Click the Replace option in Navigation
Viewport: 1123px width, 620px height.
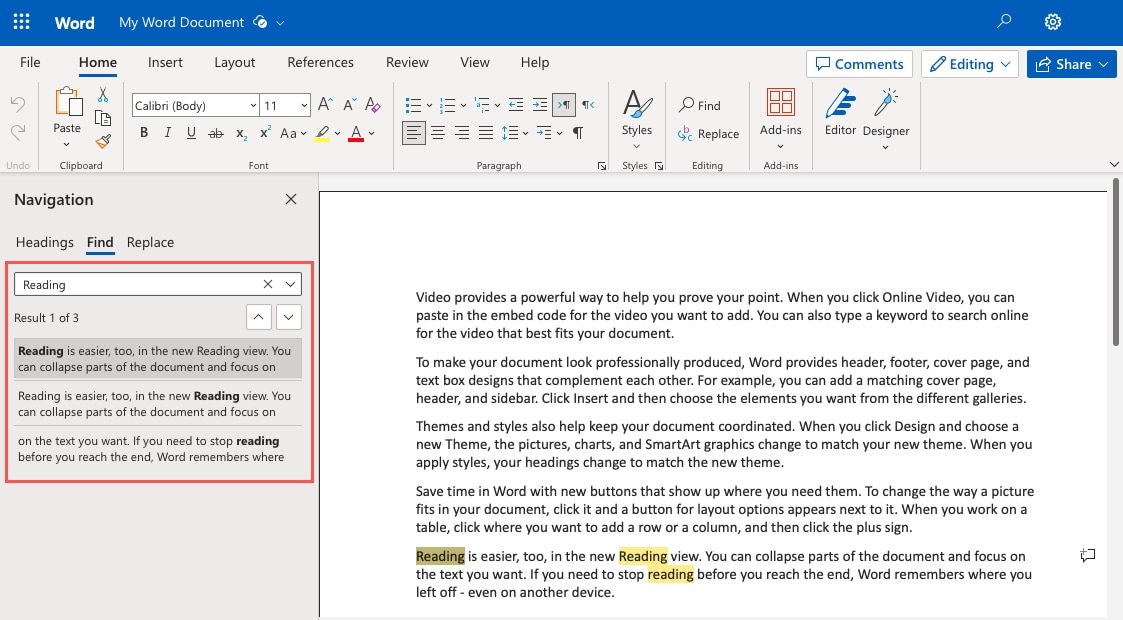[150, 242]
